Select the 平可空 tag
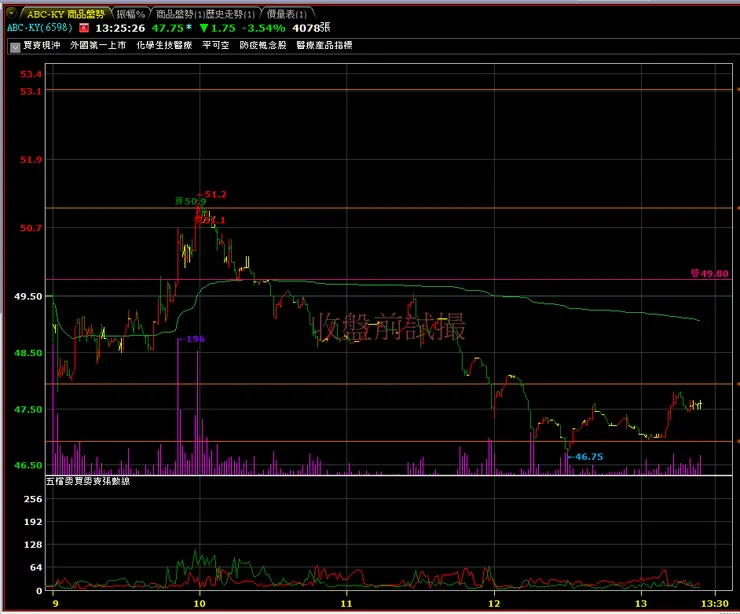Screen dimensions: 740x614 [x=216, y=45]
